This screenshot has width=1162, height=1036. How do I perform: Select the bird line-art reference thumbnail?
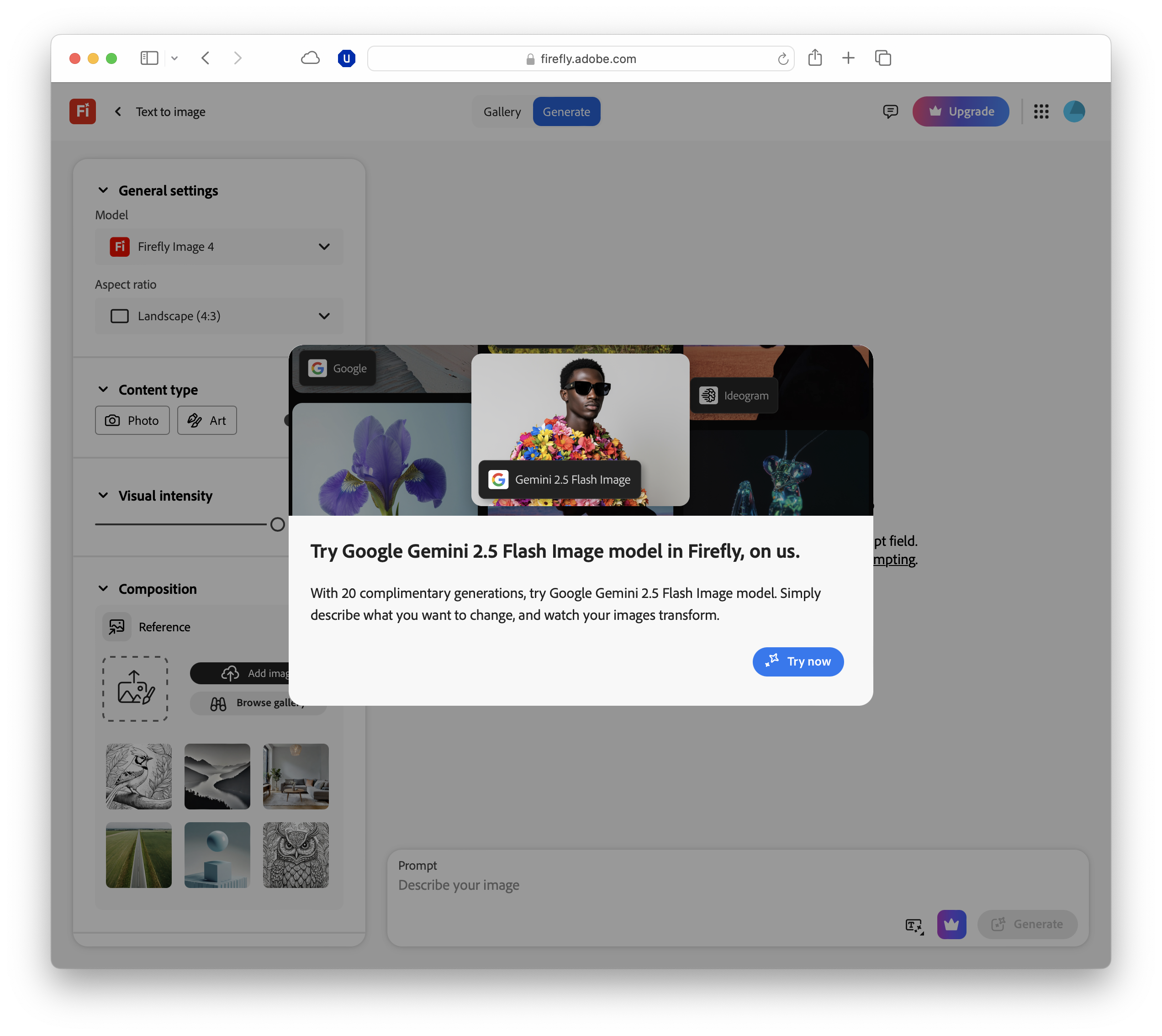click(138, 777)
